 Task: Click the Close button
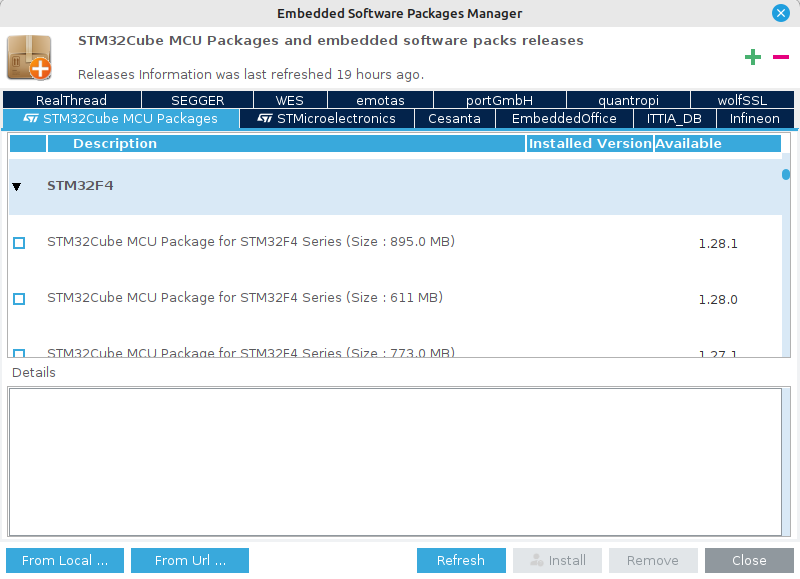pyautogui.click(x=749, y=561)
